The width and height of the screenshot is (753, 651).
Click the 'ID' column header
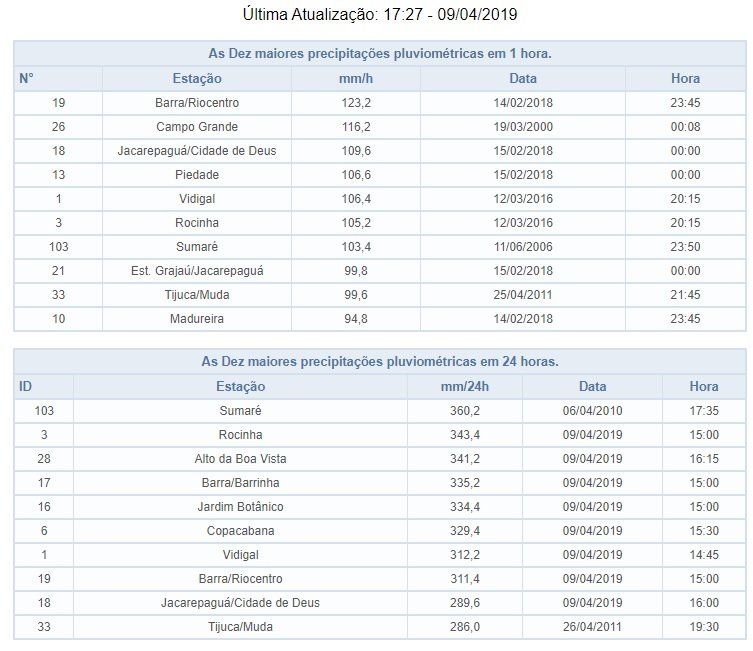click(25, 386)
